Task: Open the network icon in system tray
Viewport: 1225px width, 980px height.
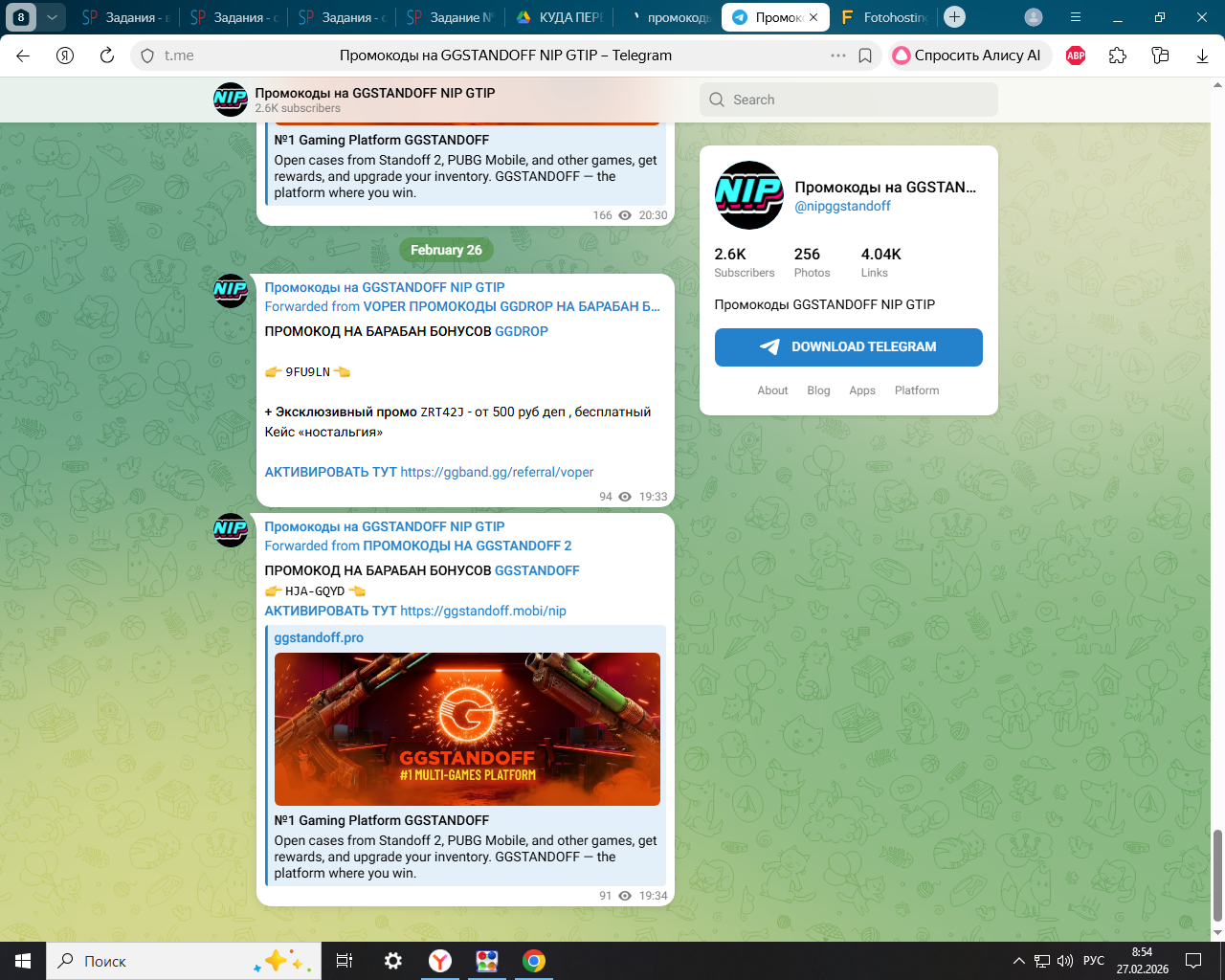Action: tap(1042, 961)
